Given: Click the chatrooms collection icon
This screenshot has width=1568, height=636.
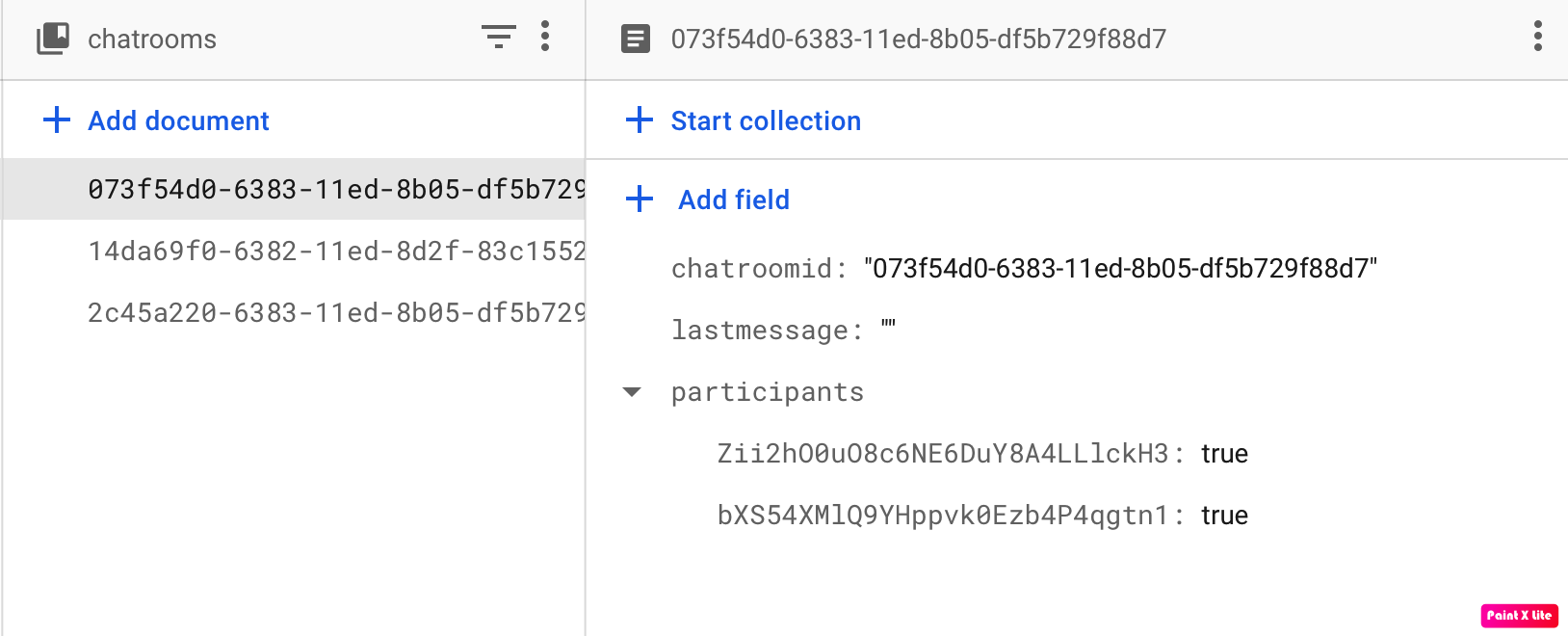Looking at the screenshot, I should click(x=53, y=39).
